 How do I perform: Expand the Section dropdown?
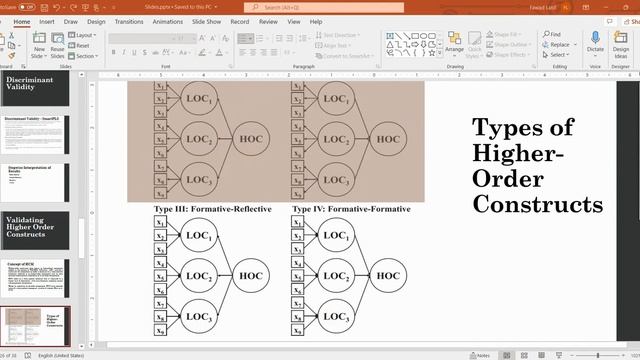(x=84, y=56)
